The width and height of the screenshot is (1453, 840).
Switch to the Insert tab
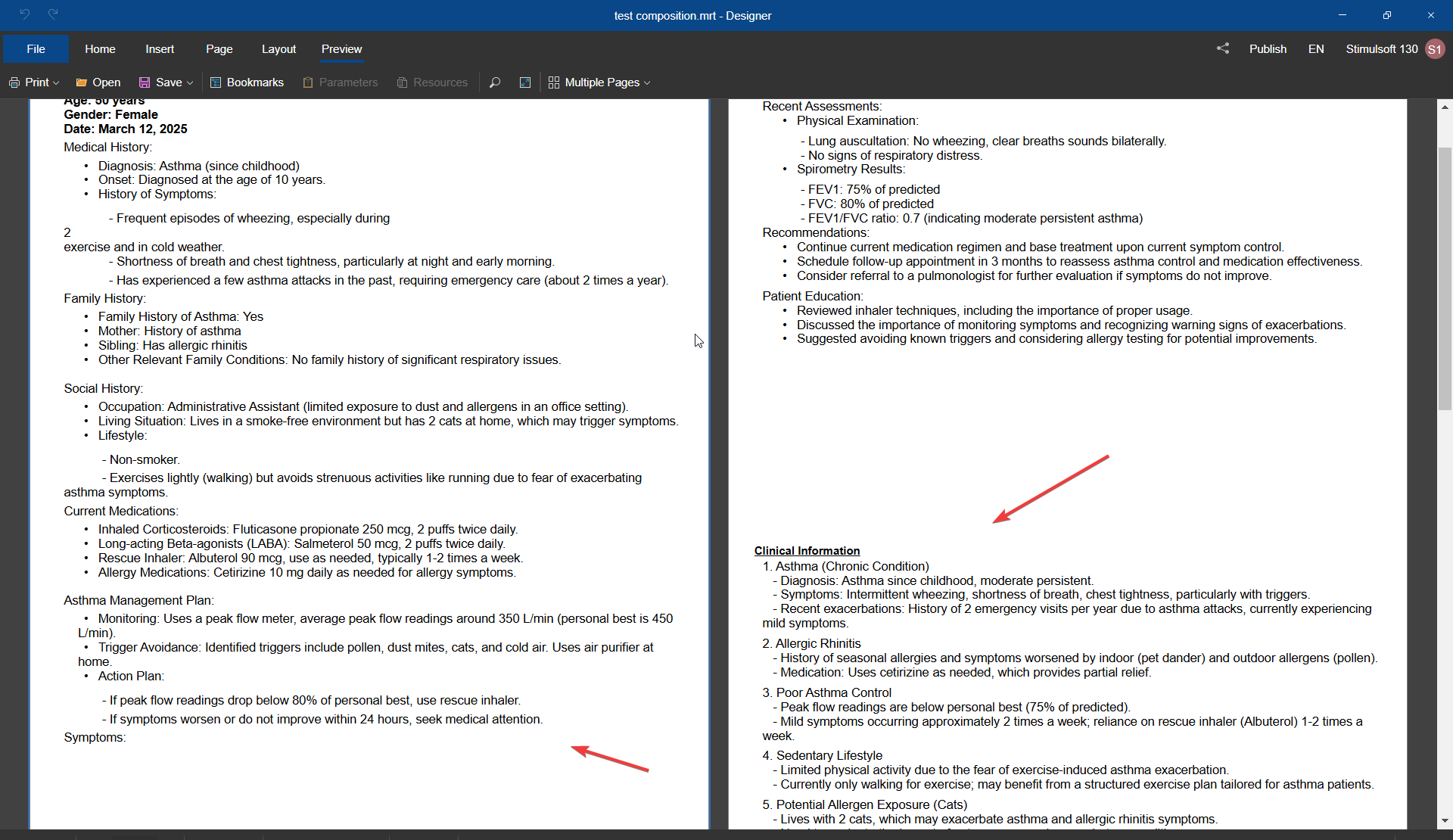[x=160, y=48]
